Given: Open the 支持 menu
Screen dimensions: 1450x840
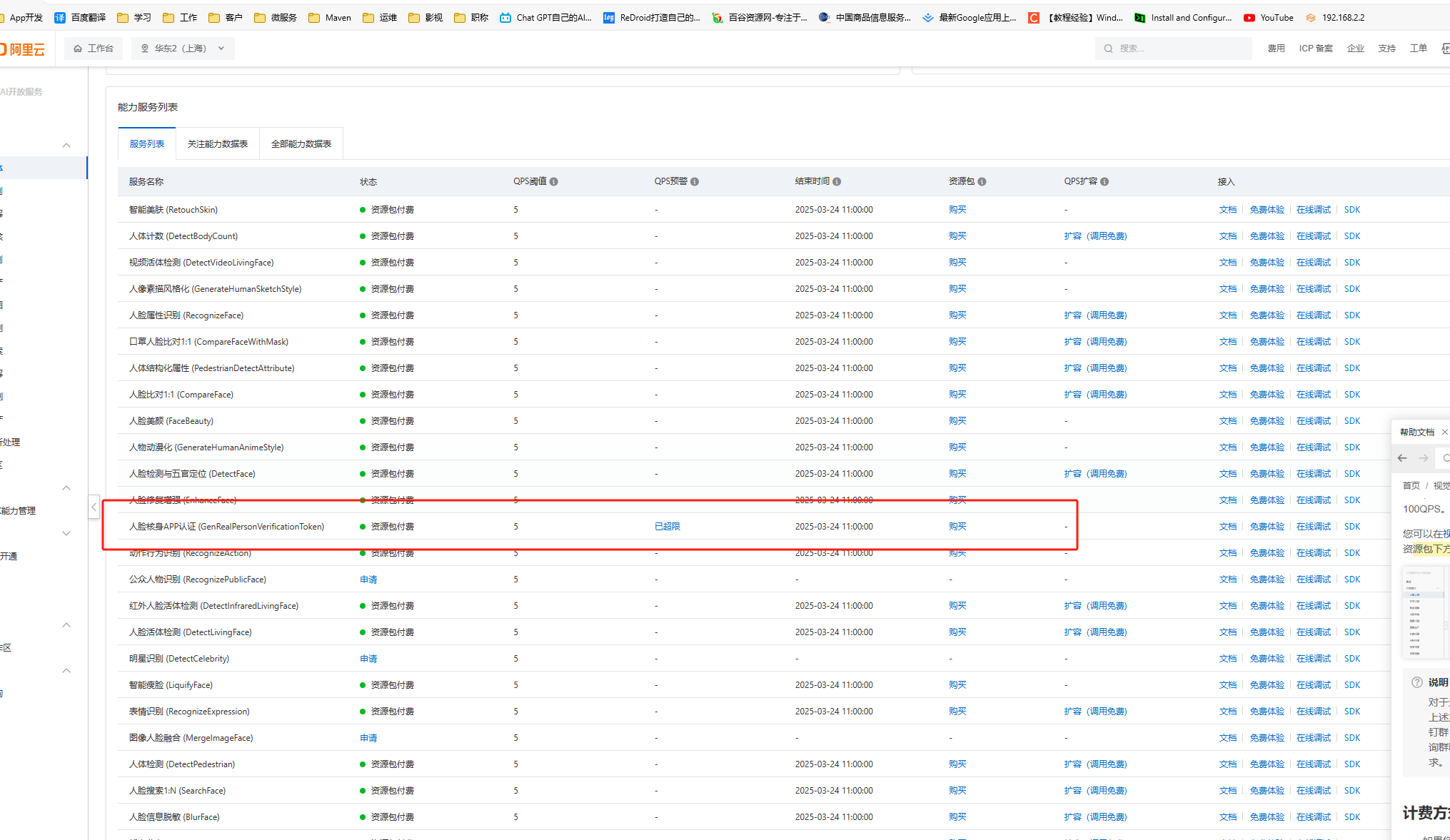Looking at the screenshot, I should coord(1386,49).
